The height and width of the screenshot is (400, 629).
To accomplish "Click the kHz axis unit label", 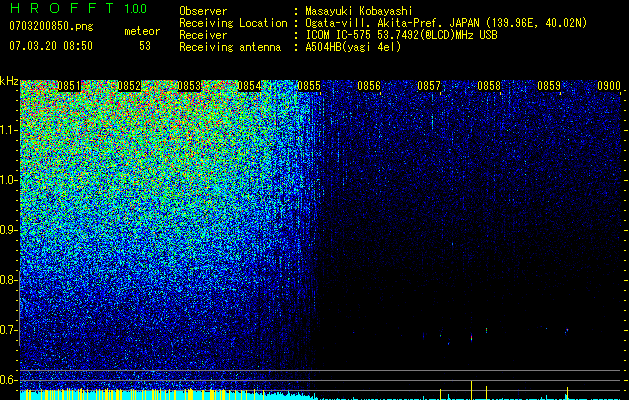I will (9, 81).
